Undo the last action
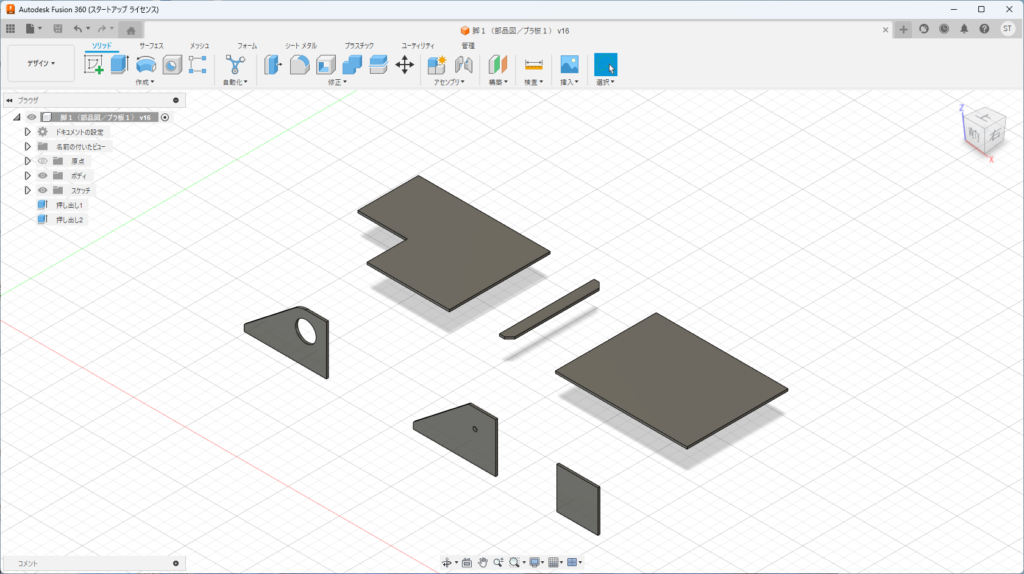Image resolution: width=1024 pixels, height=574 pixels. pyautogui.click(x=78, y=29)
